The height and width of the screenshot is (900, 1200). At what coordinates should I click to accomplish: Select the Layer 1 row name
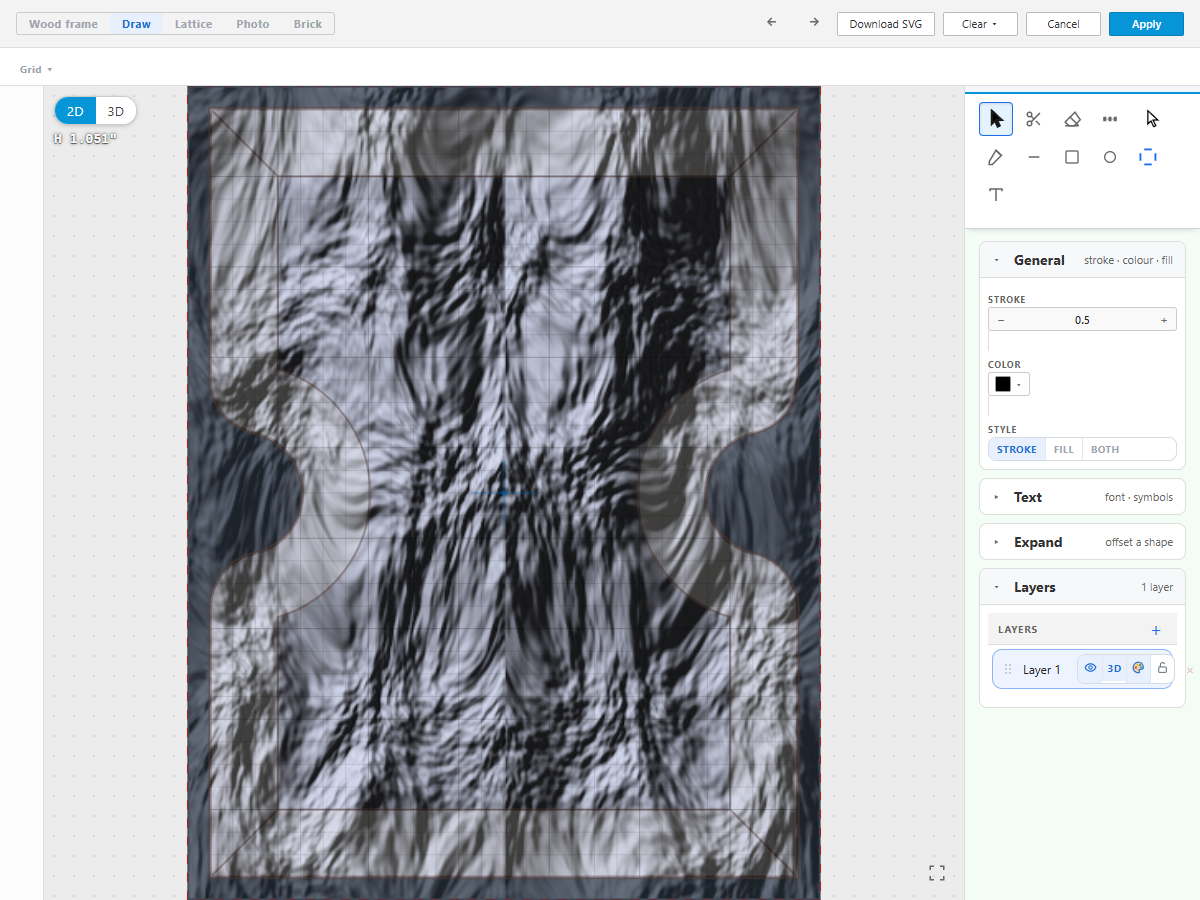point(1042,670)
